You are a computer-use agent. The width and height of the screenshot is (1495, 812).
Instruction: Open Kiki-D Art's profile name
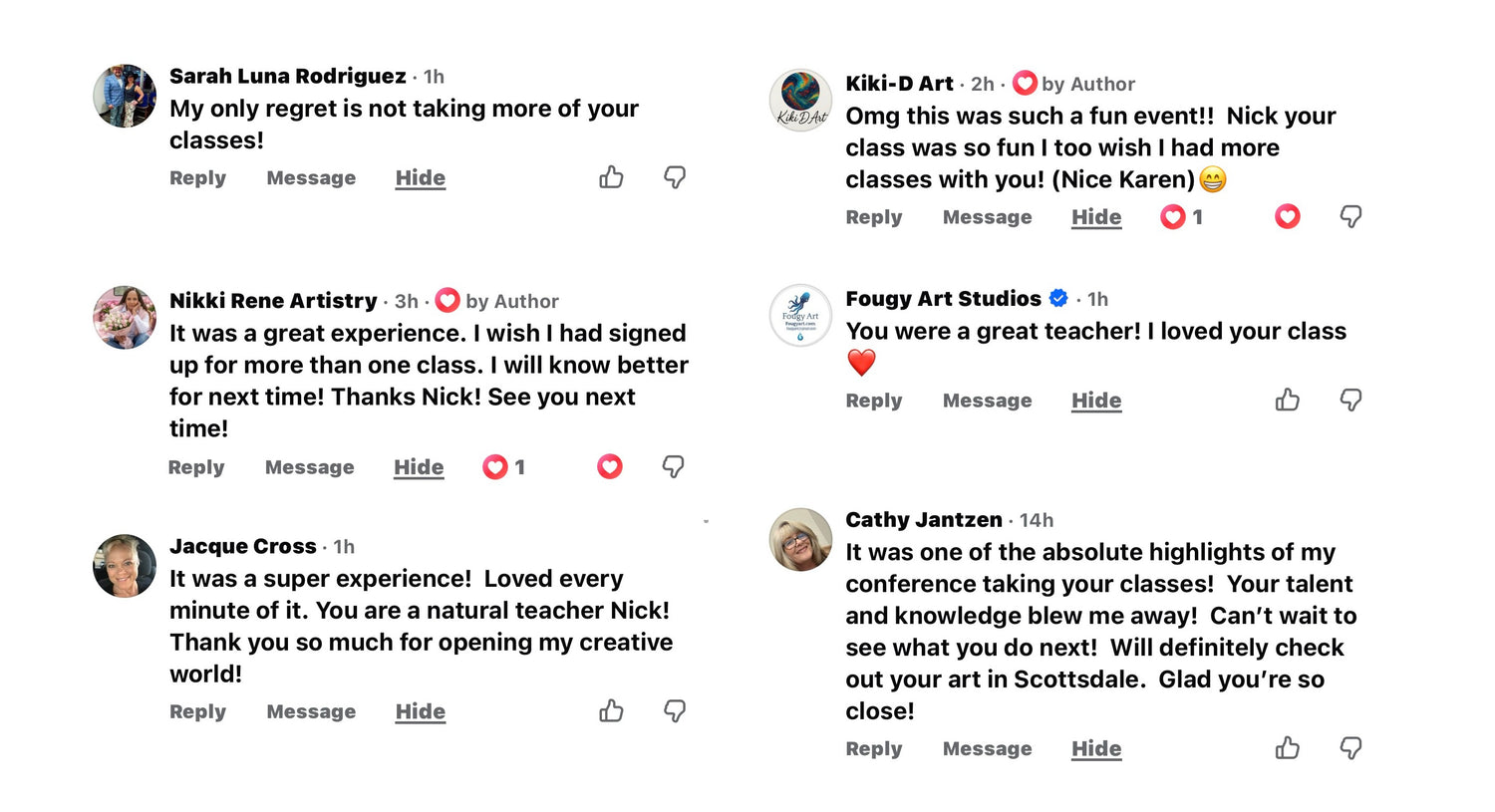(899, 84)
